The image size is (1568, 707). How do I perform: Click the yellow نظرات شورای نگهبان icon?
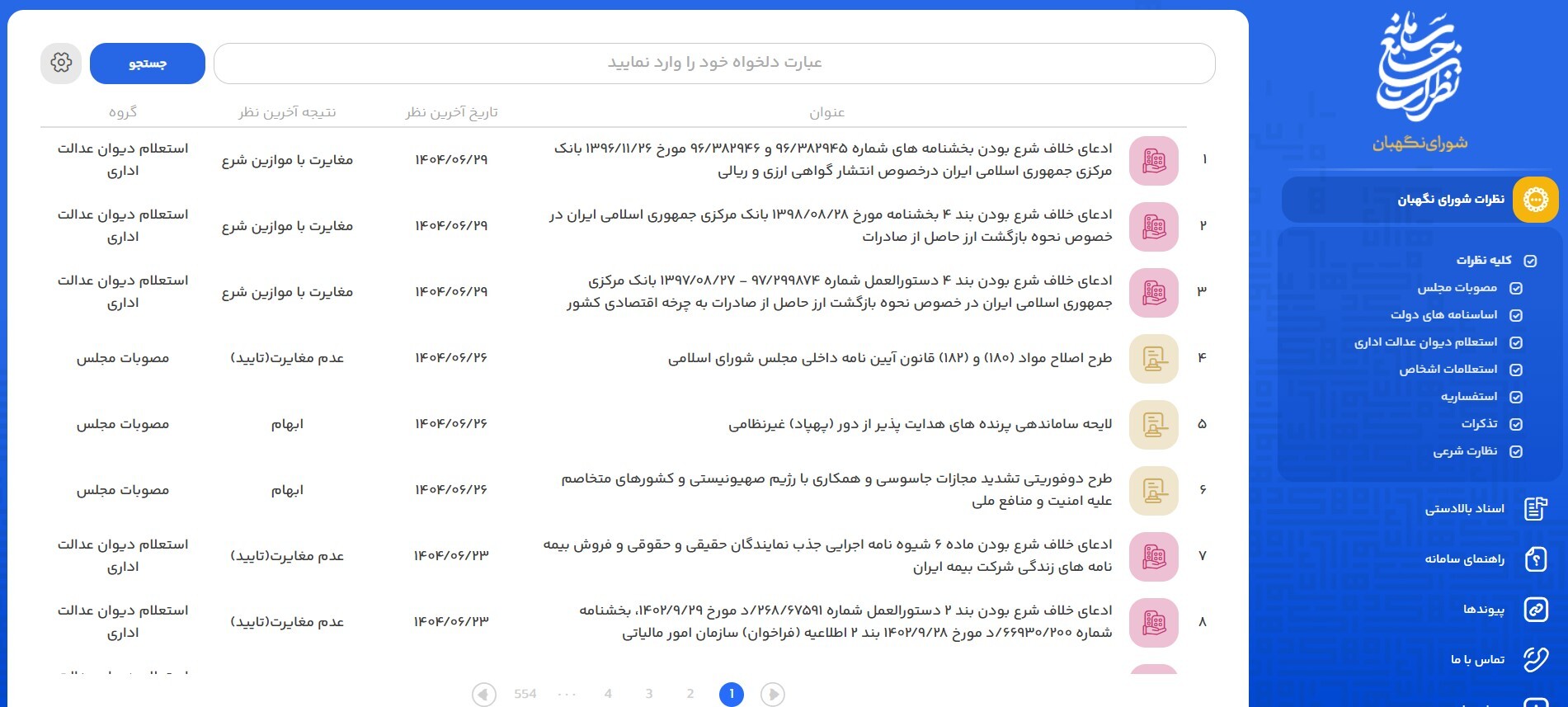1535,200
